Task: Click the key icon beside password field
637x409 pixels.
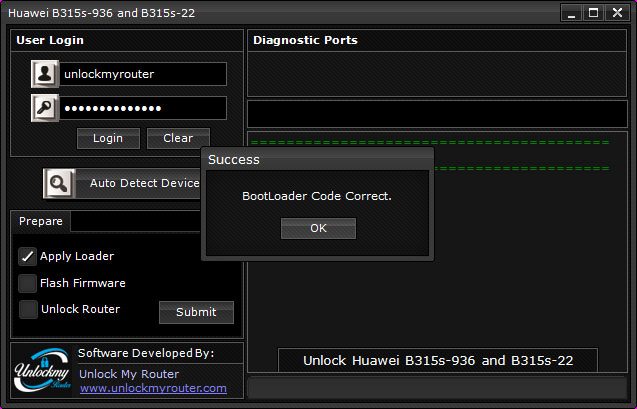Action: 45,108
